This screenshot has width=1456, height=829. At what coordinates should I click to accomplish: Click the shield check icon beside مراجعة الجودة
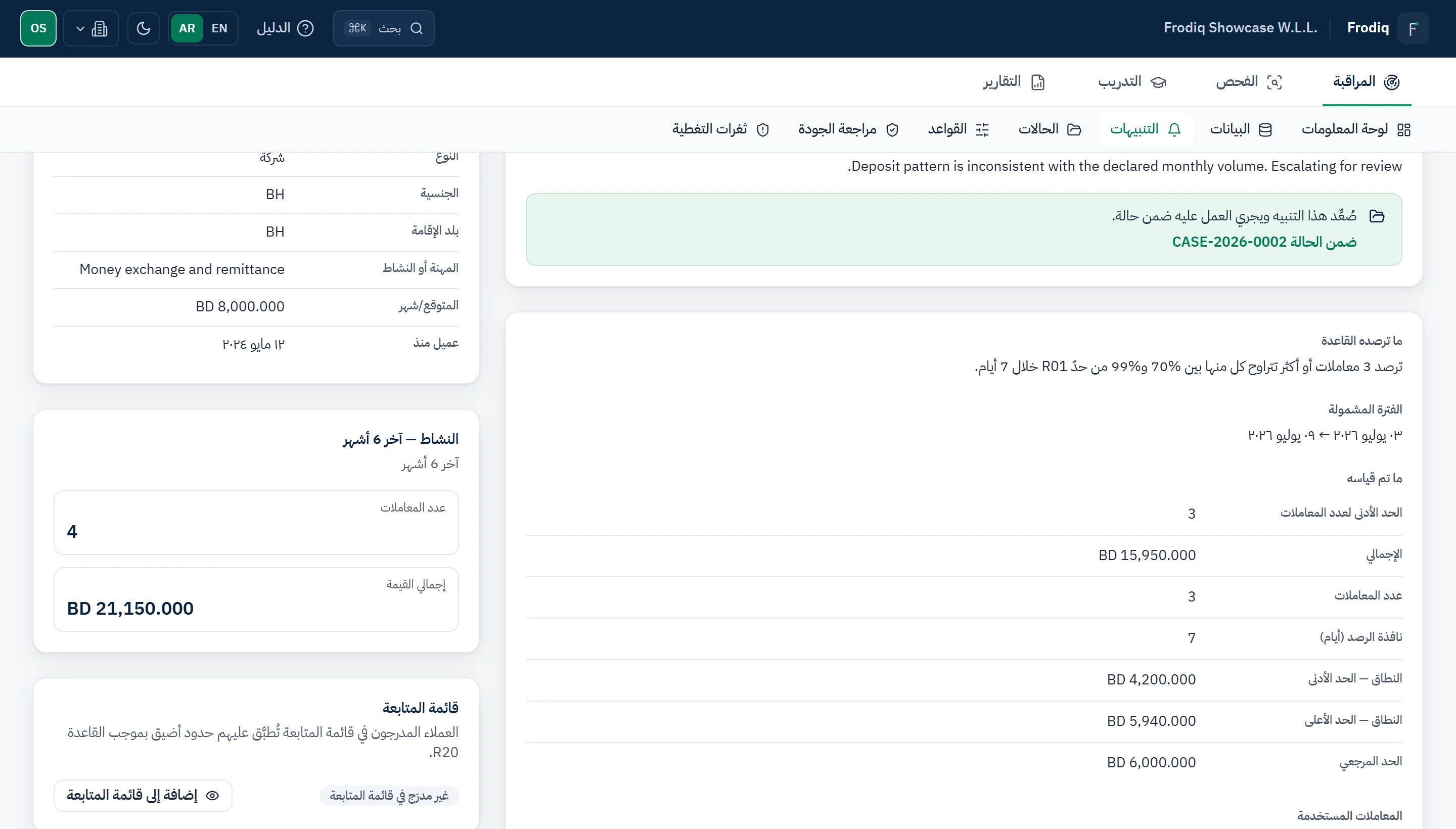point(892,130)
